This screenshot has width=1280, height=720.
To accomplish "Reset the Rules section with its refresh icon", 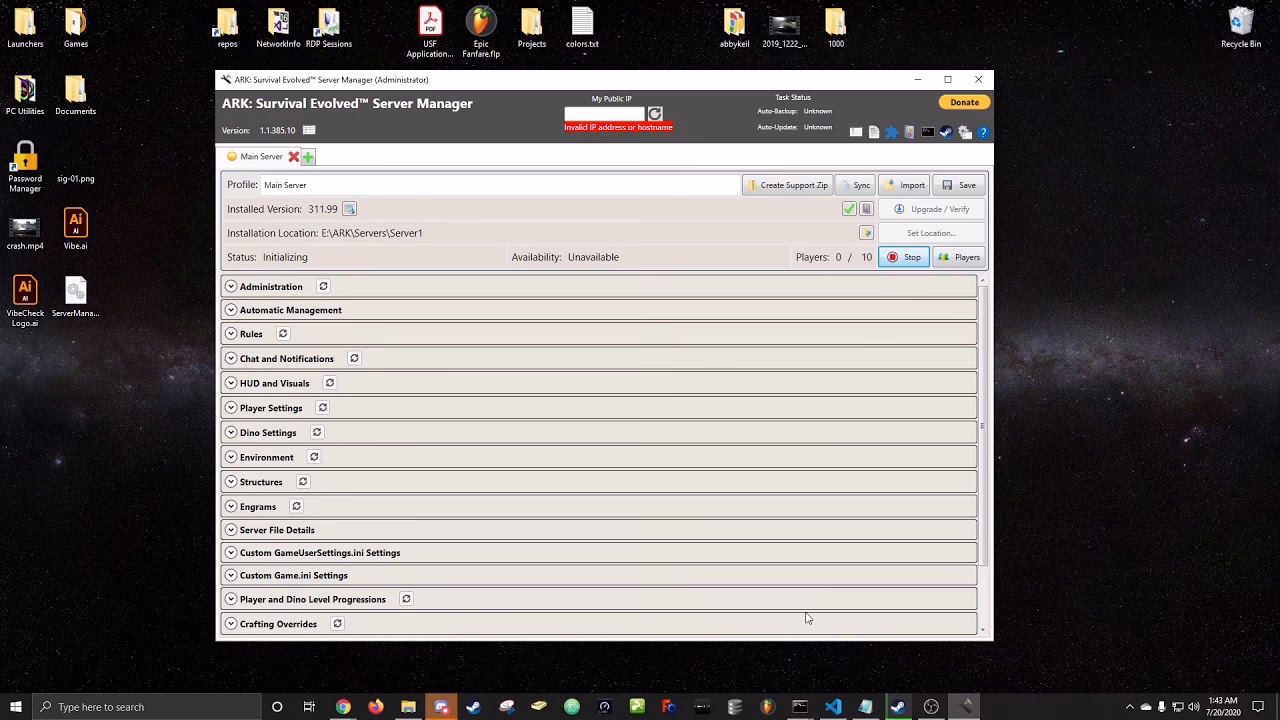I will pos(283,334).
